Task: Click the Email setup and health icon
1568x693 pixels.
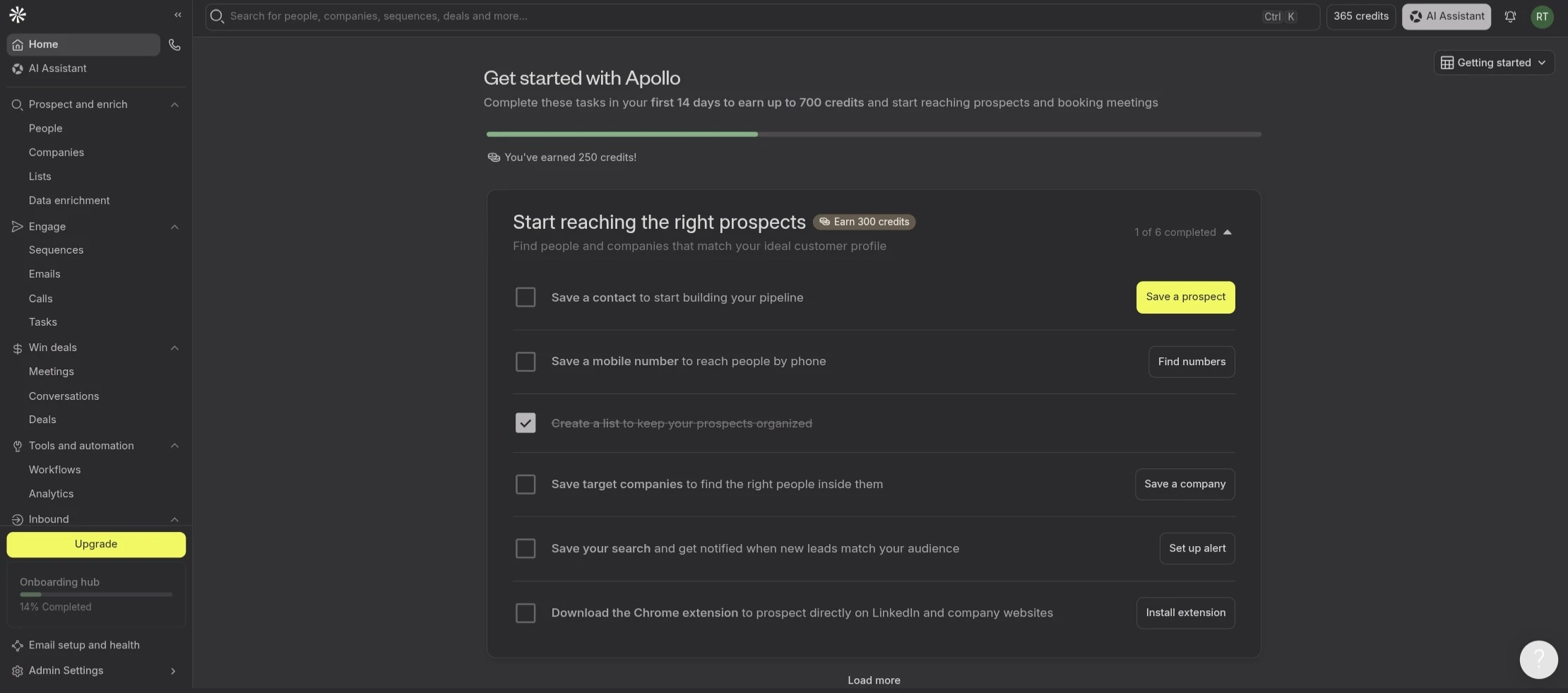Action: (18, 645)
